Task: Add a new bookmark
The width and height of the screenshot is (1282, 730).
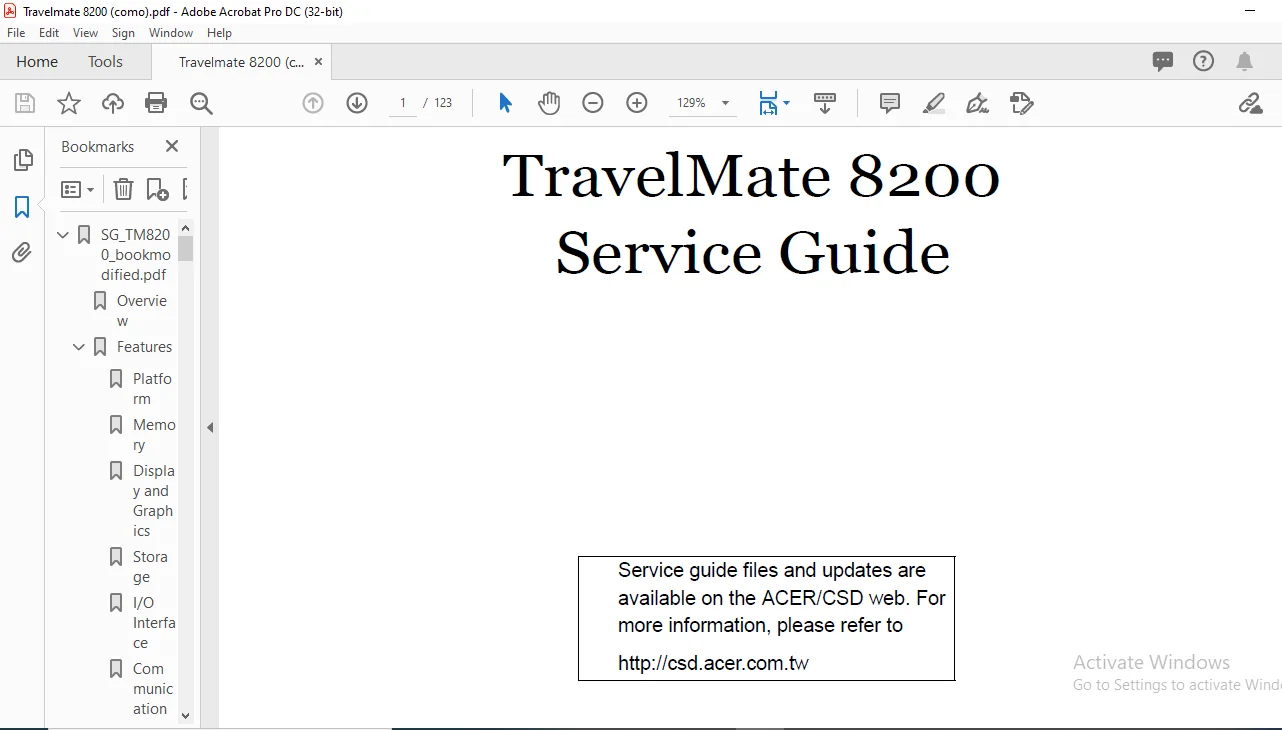Action: pyautogui.click(x=157, y=189)
